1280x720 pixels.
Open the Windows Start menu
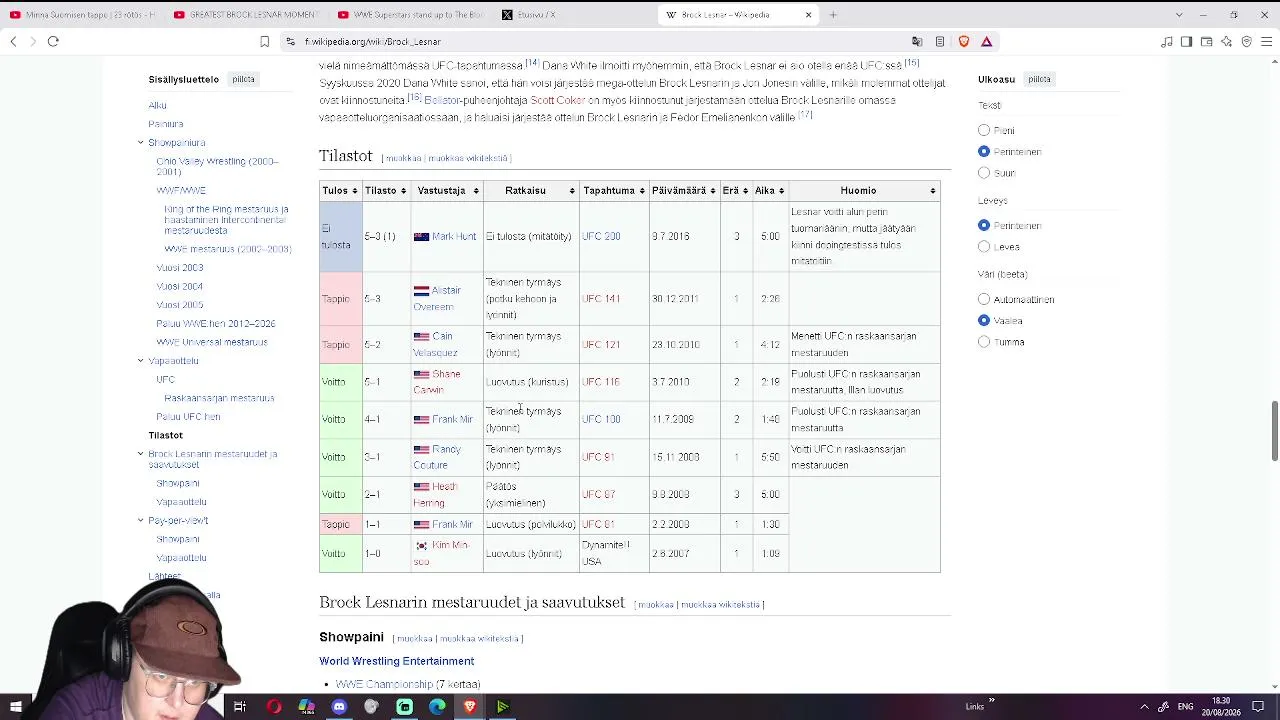15,707
